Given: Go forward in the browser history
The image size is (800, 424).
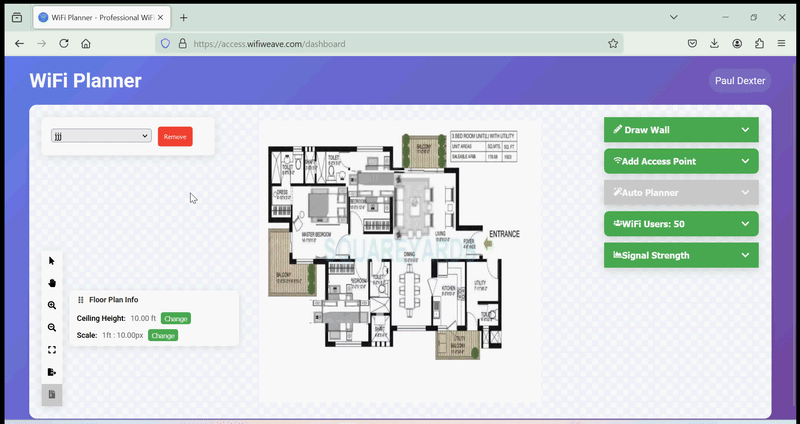Looking at the screenshot, I should click(x=41, y=44).
